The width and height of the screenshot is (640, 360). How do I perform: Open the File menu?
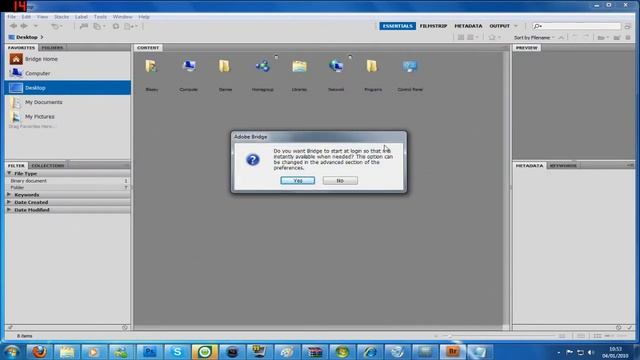tap(11, 17)
